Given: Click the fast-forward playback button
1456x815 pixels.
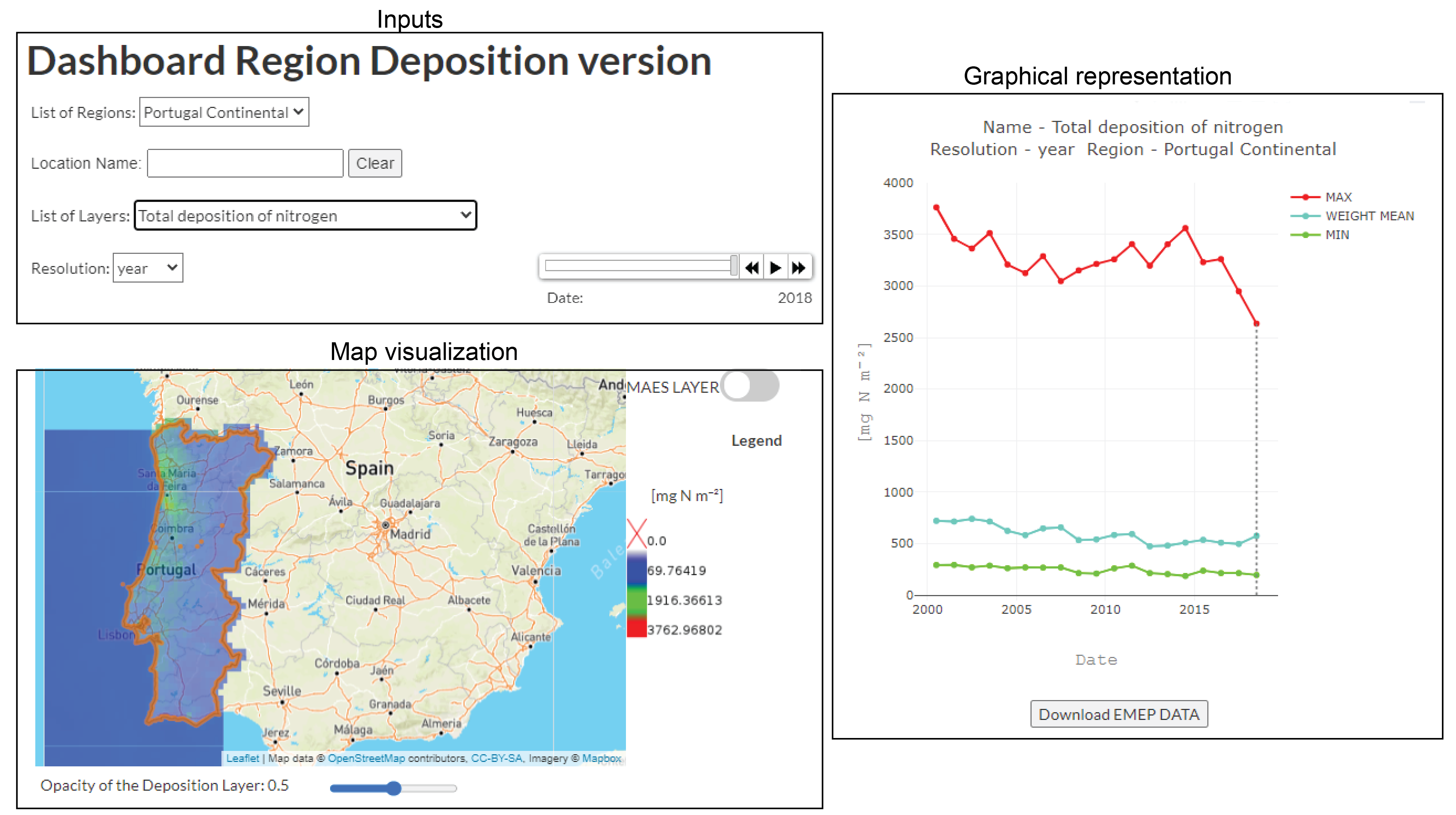Looking at the screenshot, I should (799, 268).
